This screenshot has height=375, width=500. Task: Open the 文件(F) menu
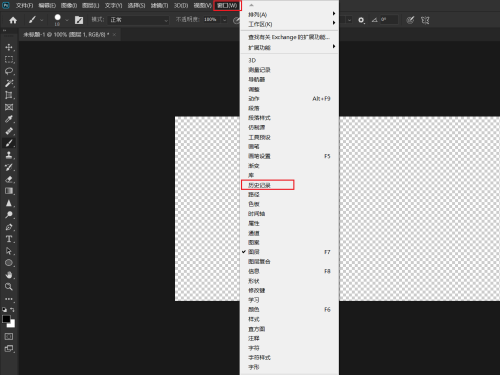[24, 6]
